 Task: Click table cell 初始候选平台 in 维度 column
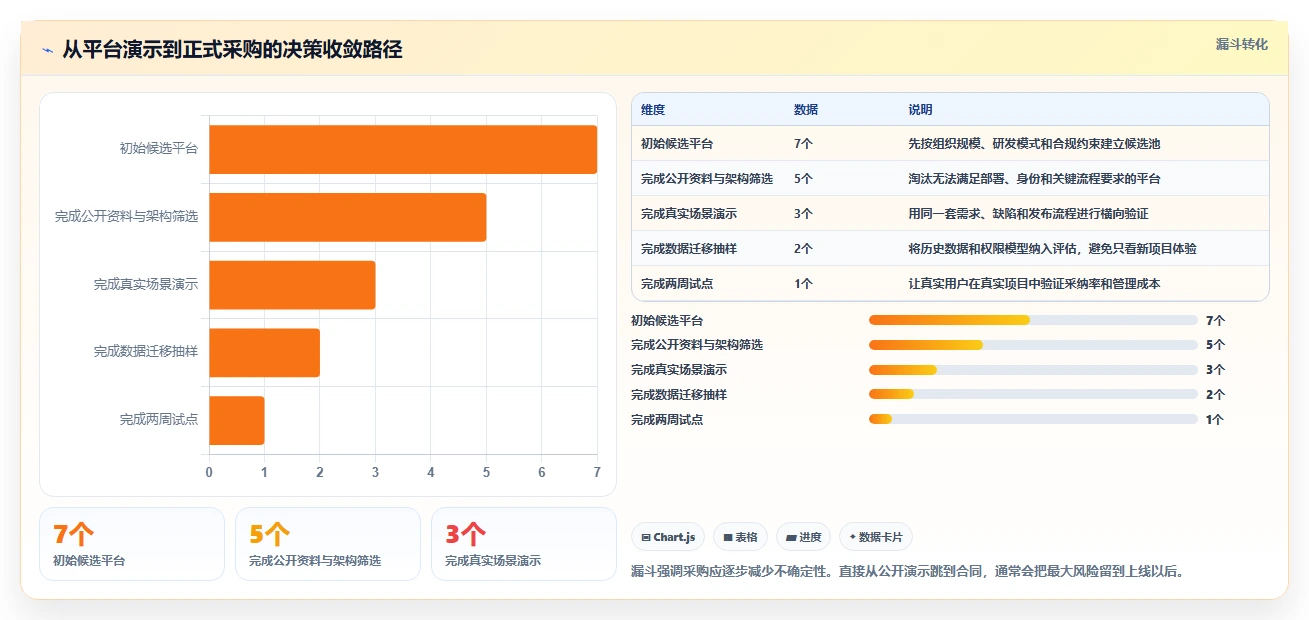(x=677, y=144)
